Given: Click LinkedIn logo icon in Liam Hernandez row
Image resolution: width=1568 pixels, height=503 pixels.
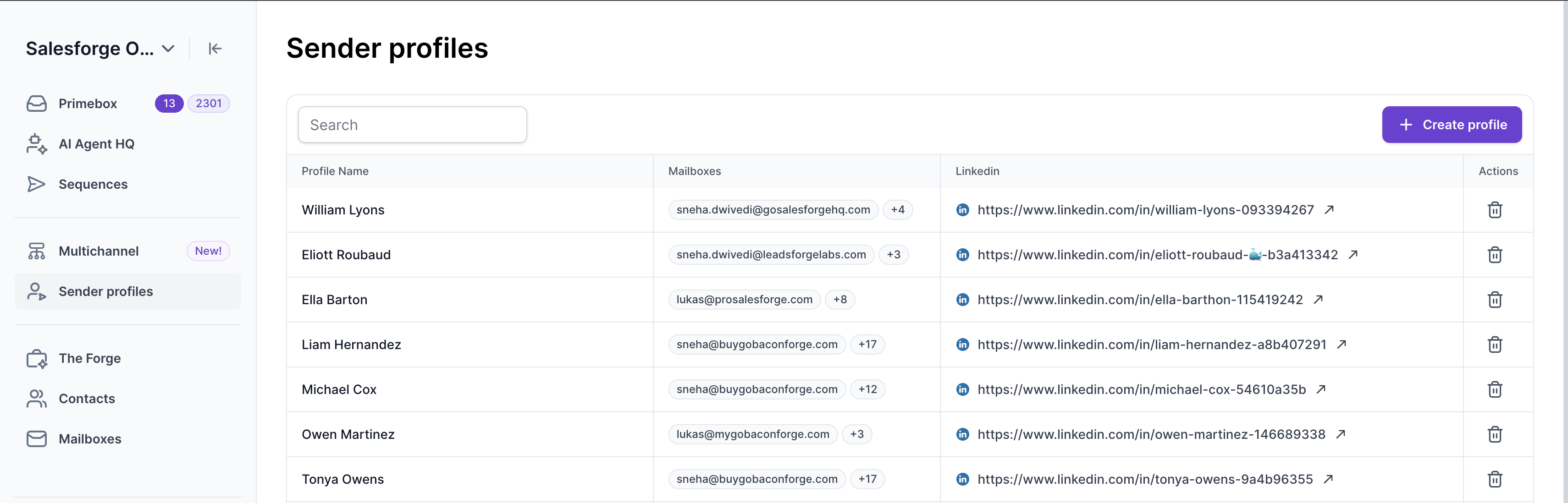Looking at the screenshot, I should [962, 344].
